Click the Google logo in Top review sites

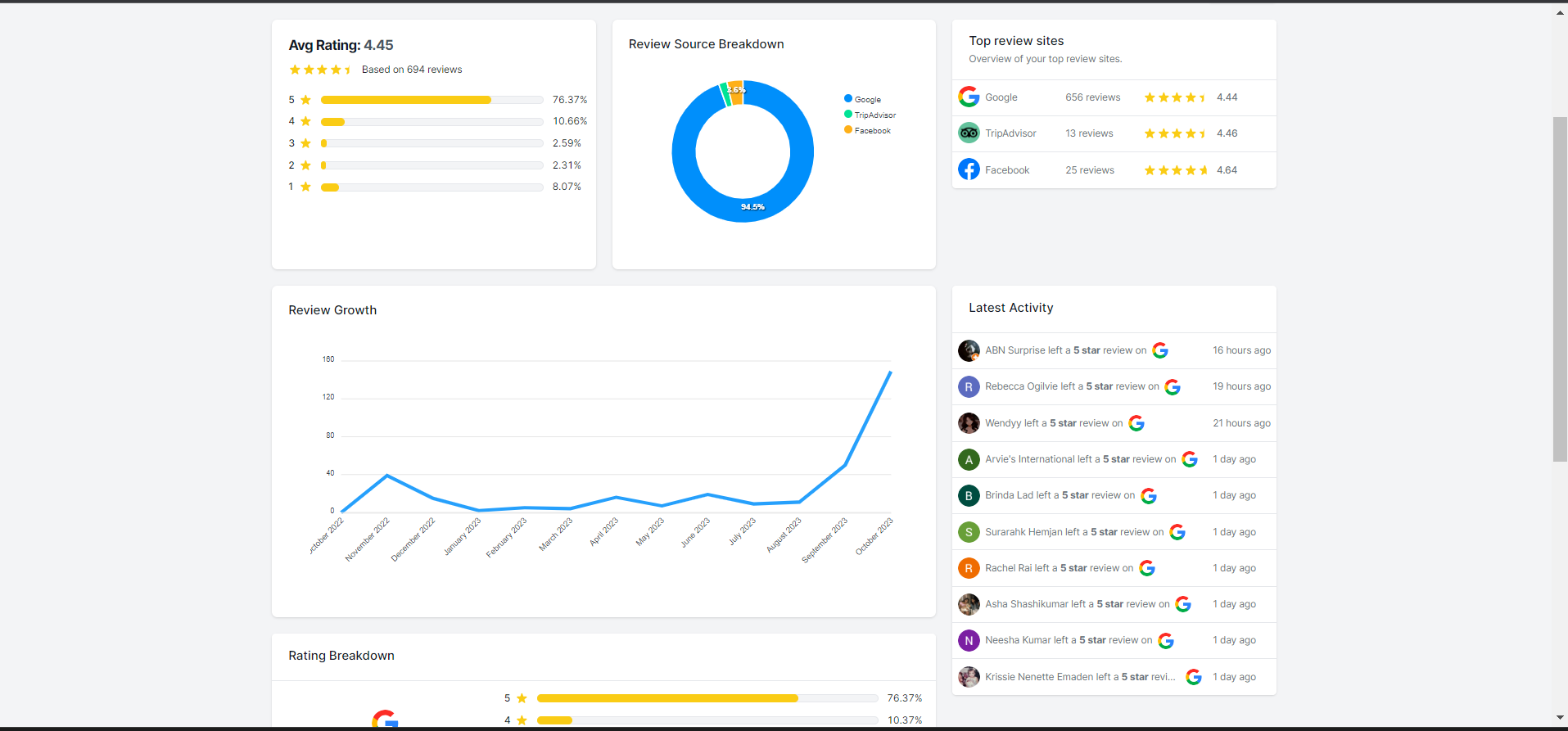(969, 97)
